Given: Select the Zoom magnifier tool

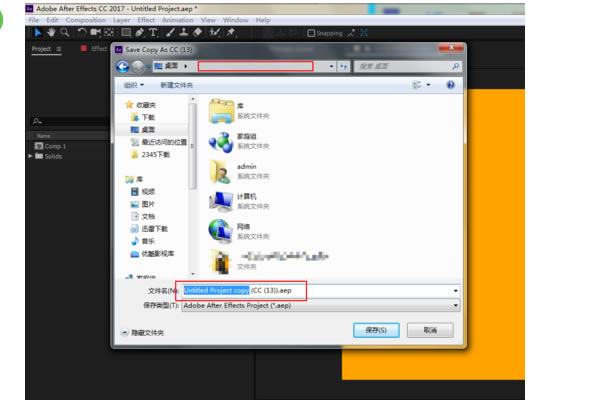Looking at the screenshot, I should [65, 33].
